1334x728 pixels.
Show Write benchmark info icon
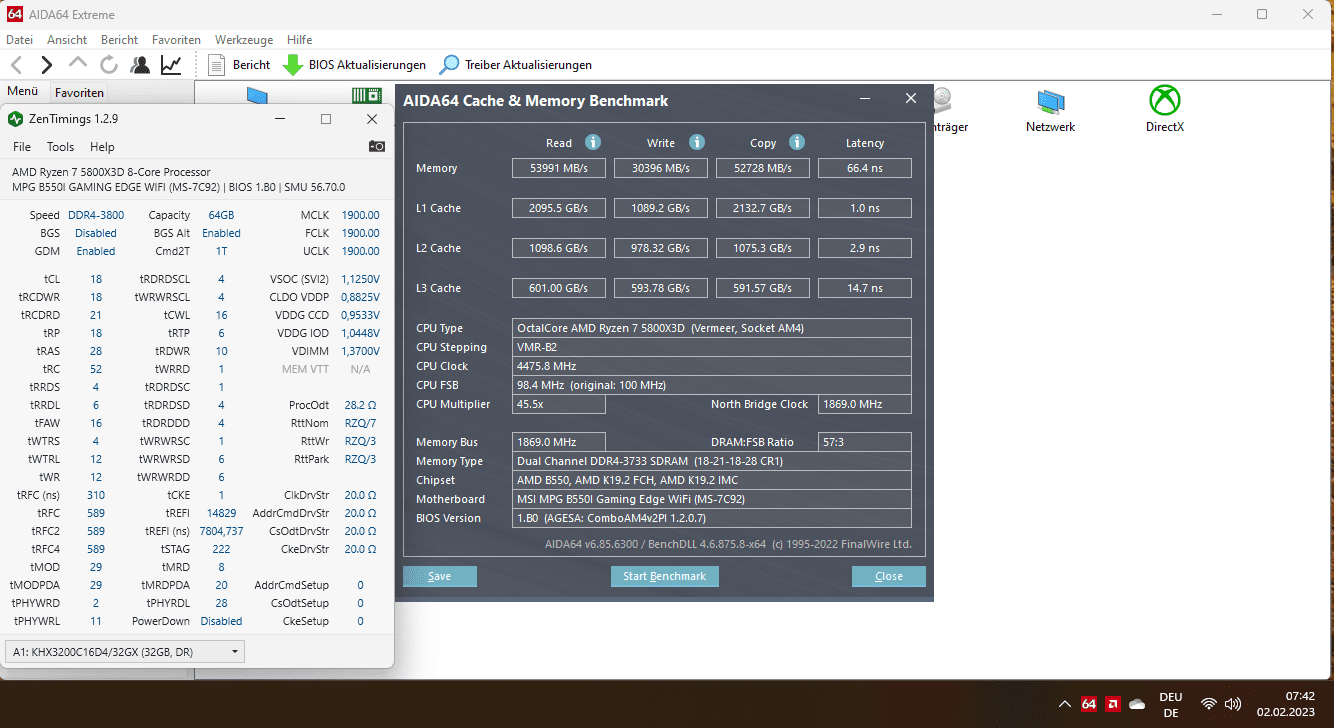coord(697,142)
